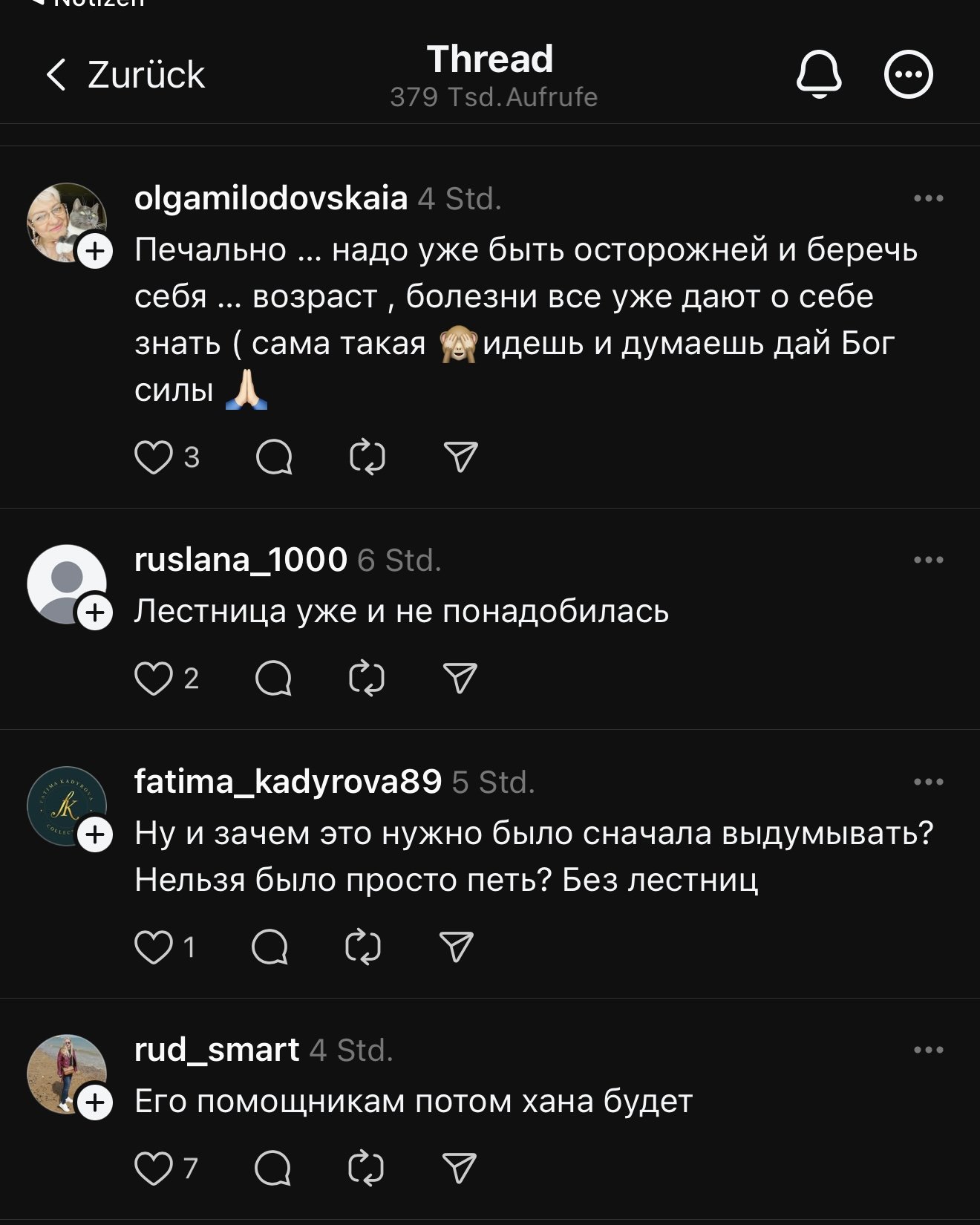980x1225 pixels.
Task: Repost olgamilodovskaia's comment
Action: pyautogui.click(x=367, y=457)
